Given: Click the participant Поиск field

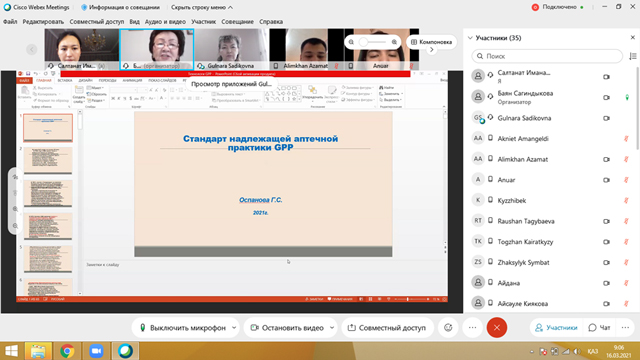Looking at the screenshot, I should tap(547, 56).
